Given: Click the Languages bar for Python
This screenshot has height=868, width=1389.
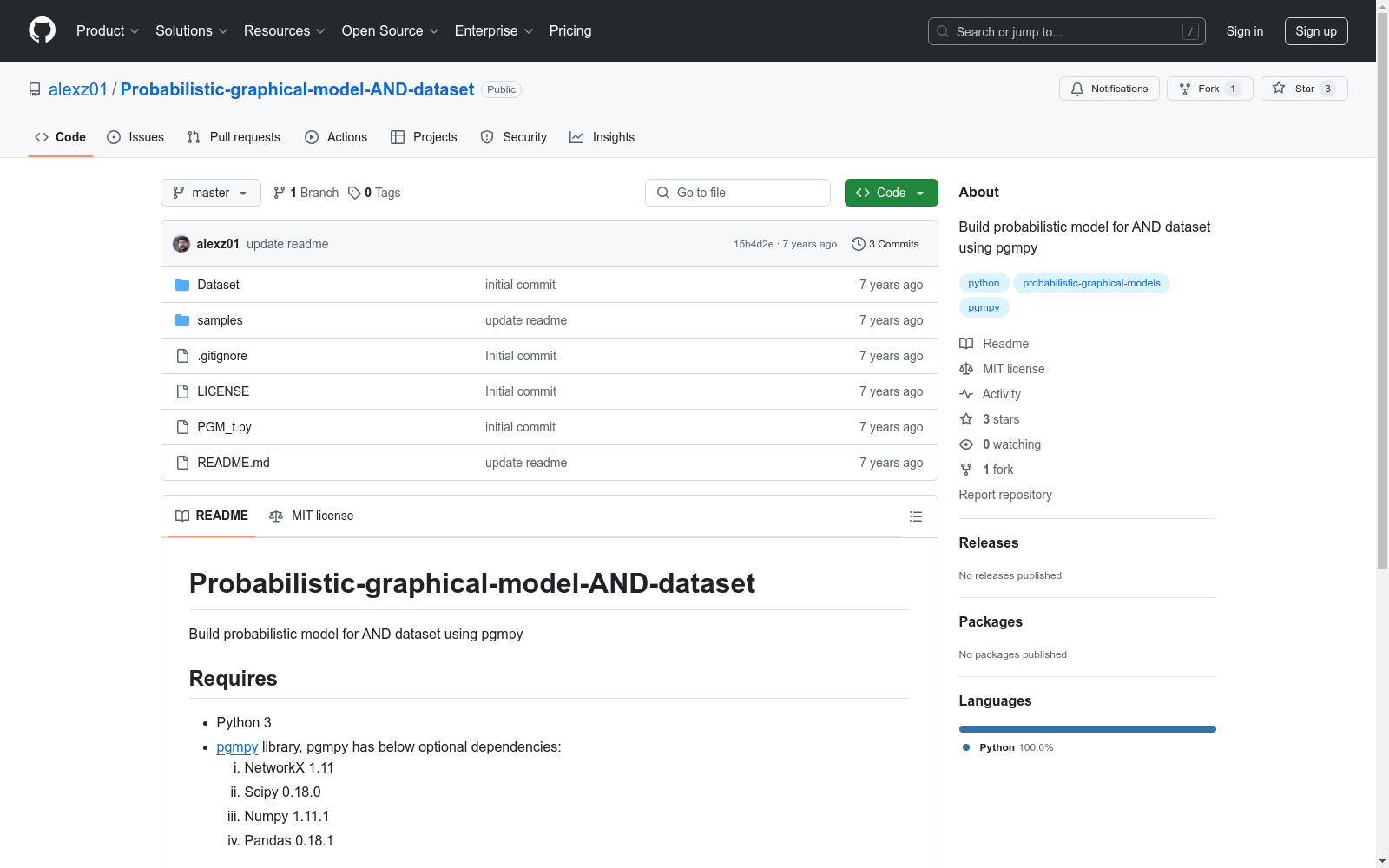Looking at the screenshot, I should point(1088,729).
